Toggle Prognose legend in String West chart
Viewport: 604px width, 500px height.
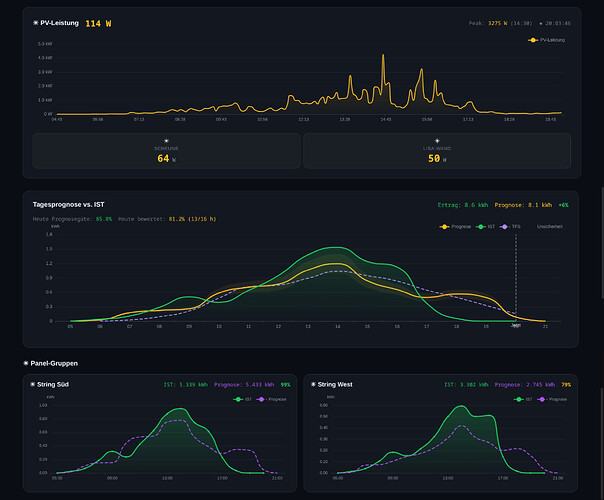coord(552,399)
